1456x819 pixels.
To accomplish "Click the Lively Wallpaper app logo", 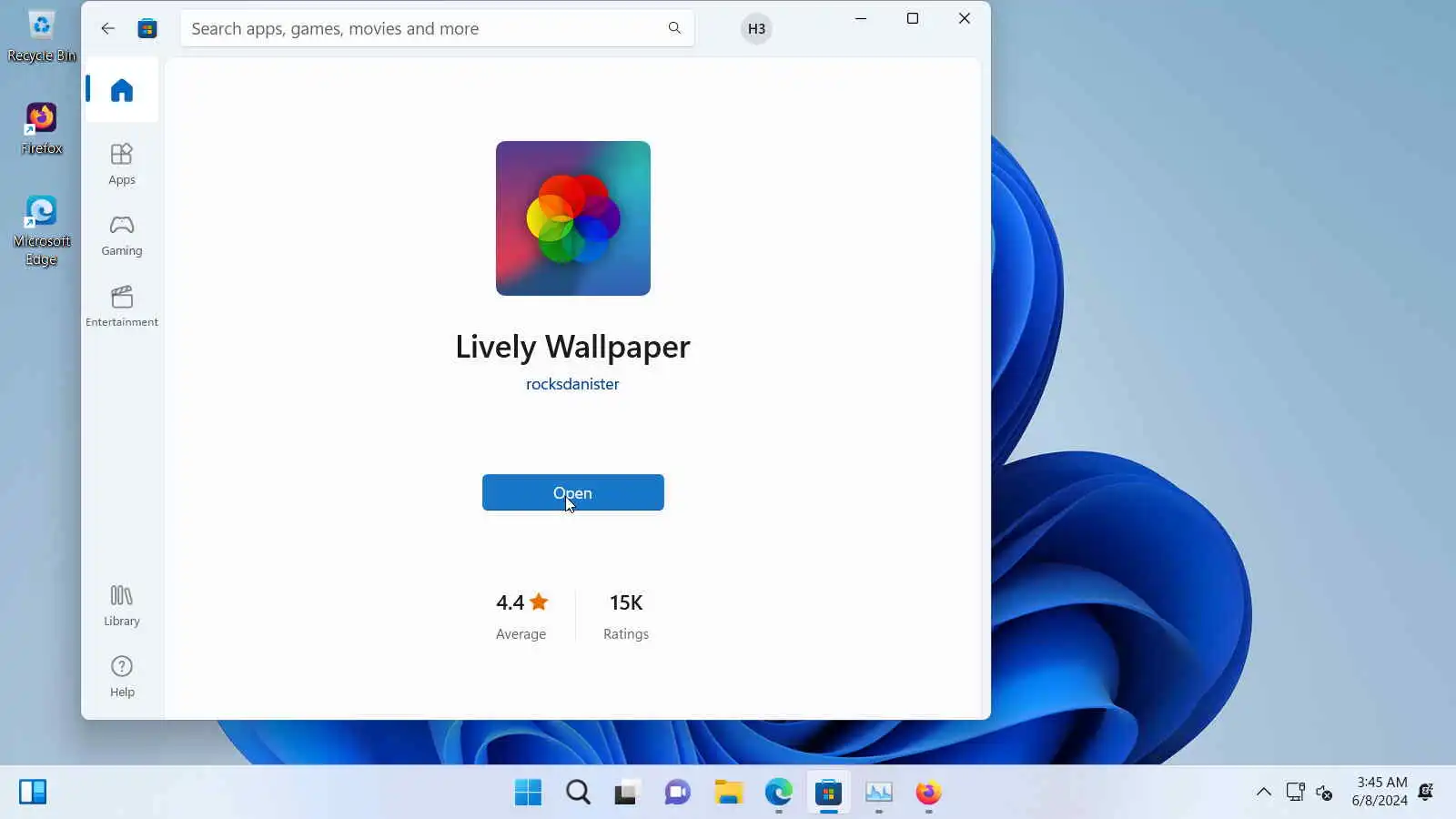I will [573, 218].
